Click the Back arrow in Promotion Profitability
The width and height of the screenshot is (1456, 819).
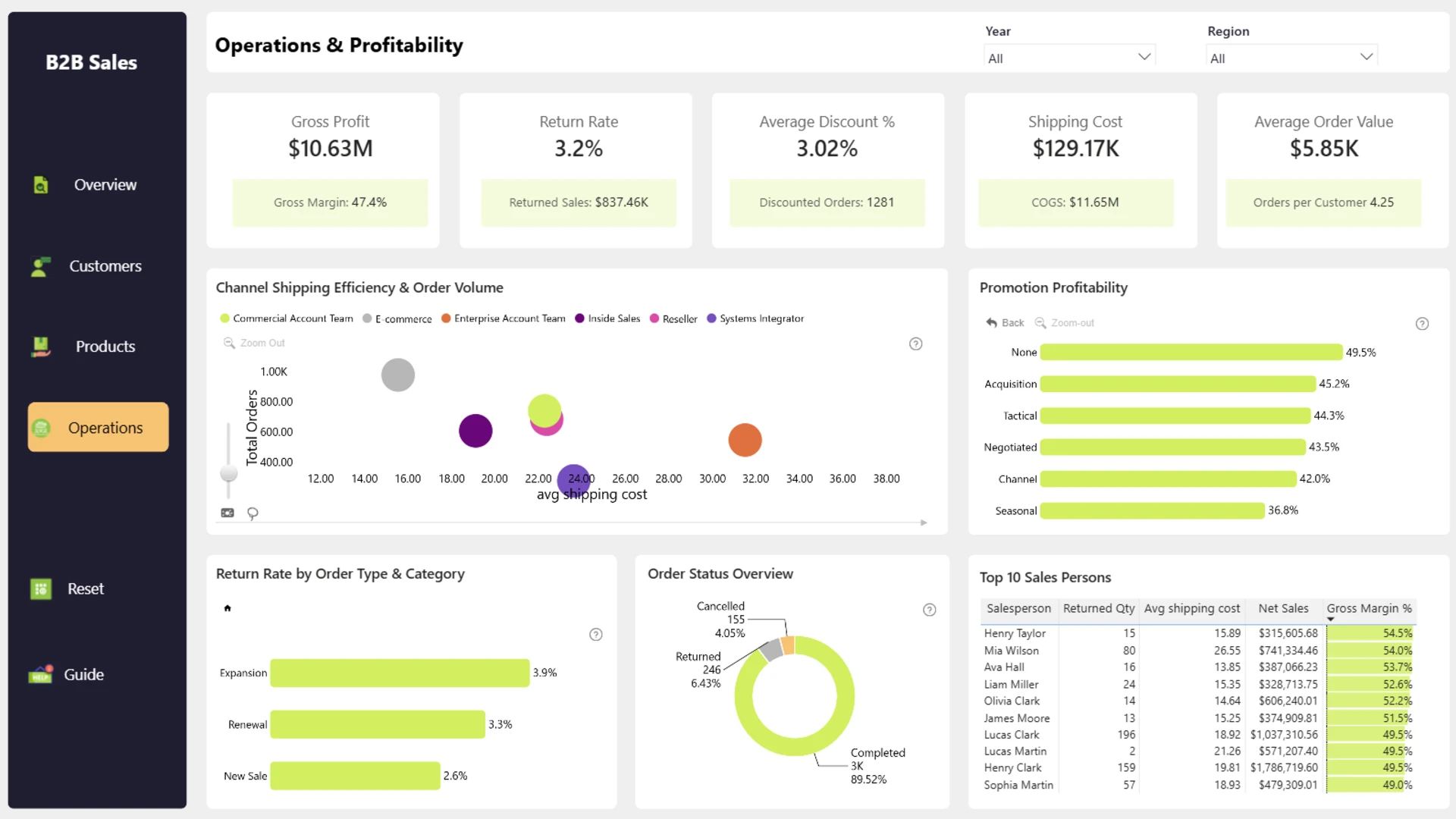tap(991, 322)
